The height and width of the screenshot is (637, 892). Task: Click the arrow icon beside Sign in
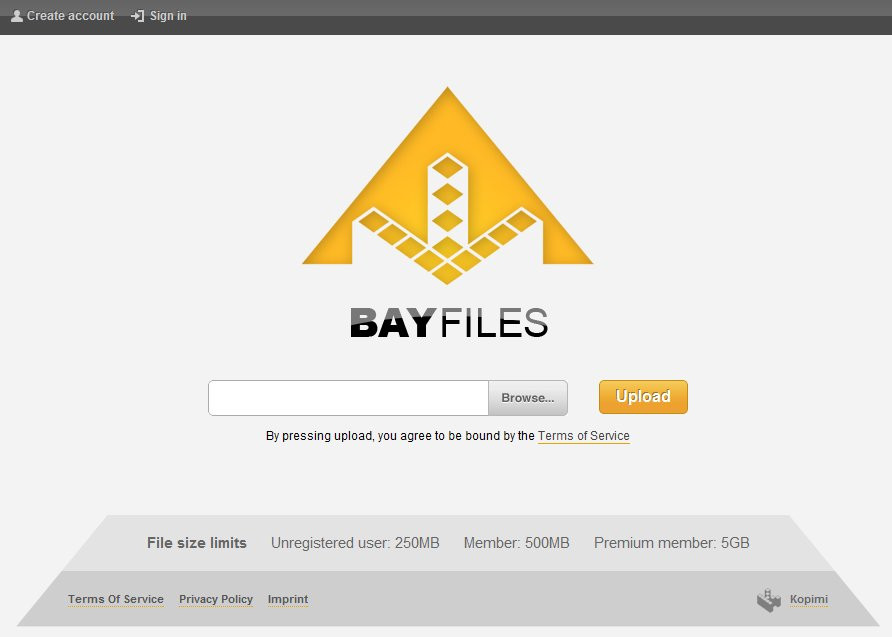click(135, 15)
